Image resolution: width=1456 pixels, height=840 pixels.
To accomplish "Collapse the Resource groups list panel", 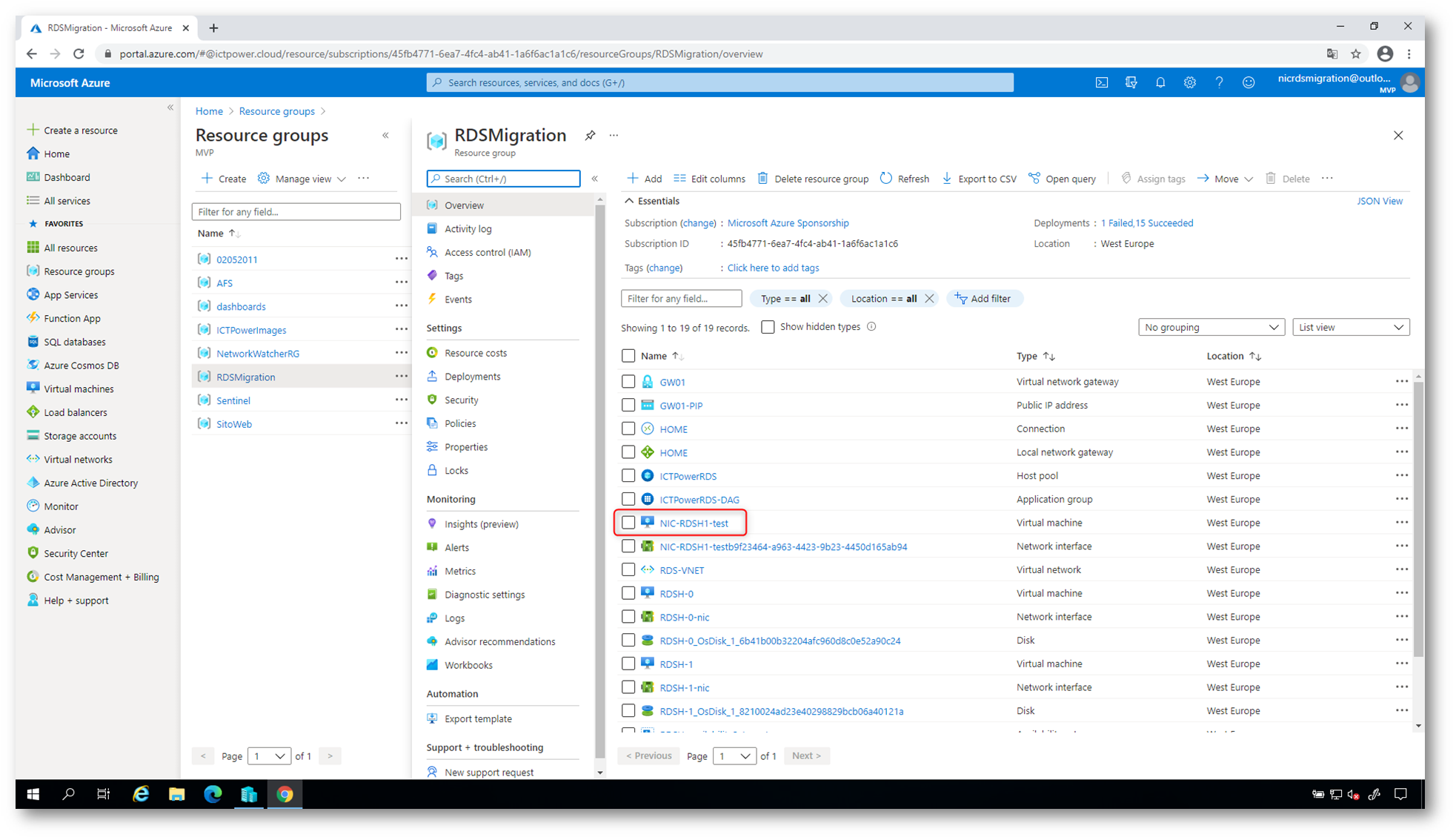I will click(x=385, y=135).
